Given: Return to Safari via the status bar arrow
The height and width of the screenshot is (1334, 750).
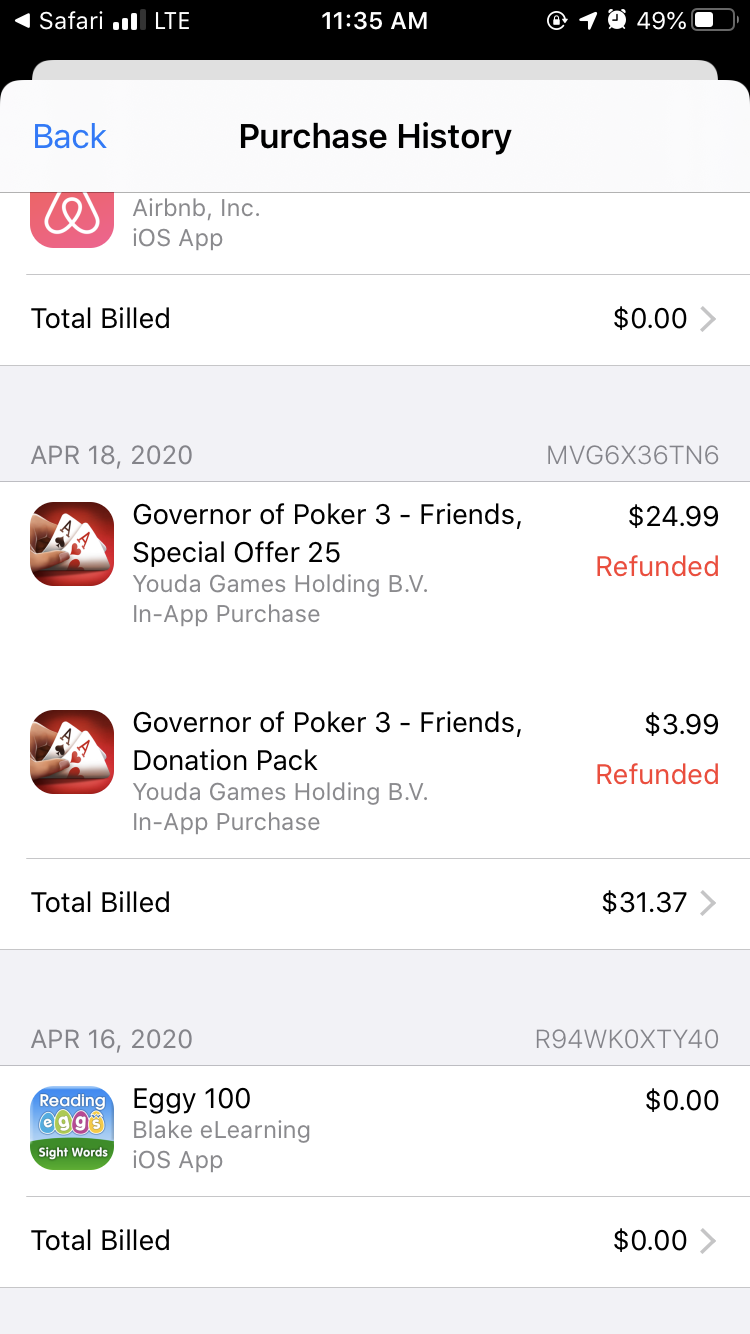Looking at the screenshot, I should pos(22,20).
